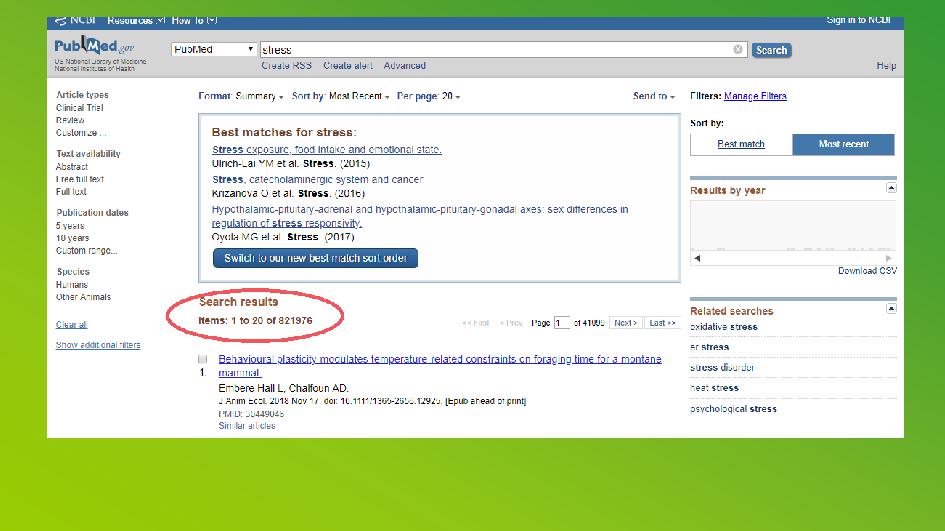
Task: Go to the Next results page
Action: (x=626, y=323)
